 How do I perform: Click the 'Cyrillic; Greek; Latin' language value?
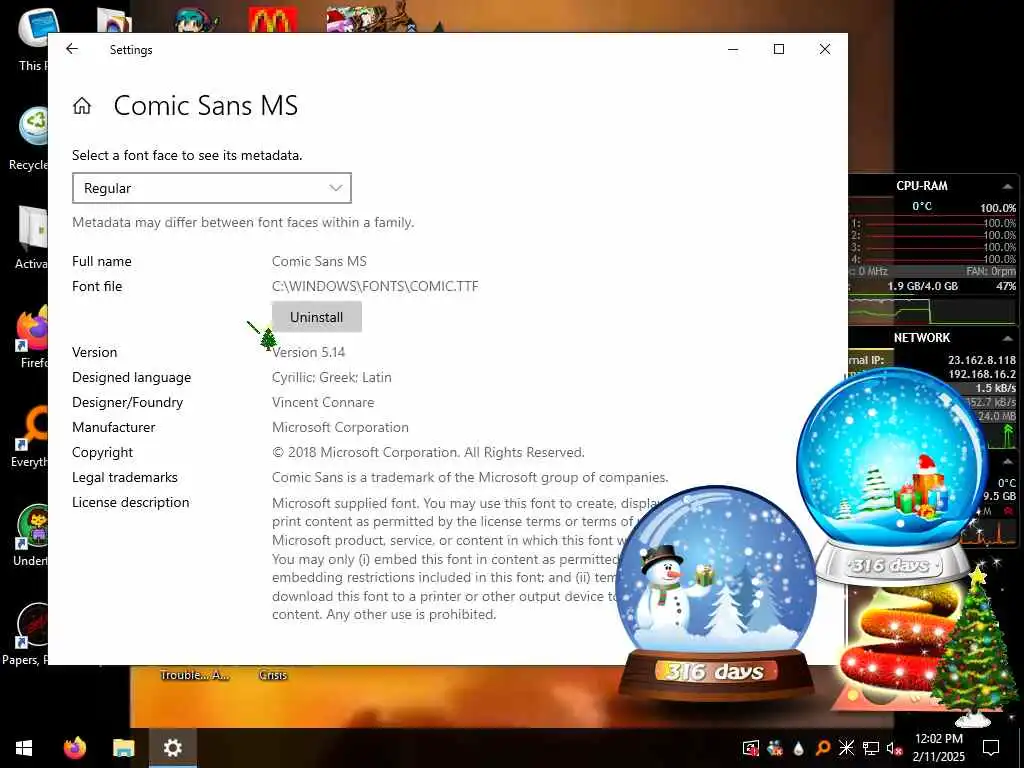click(332, 377)
